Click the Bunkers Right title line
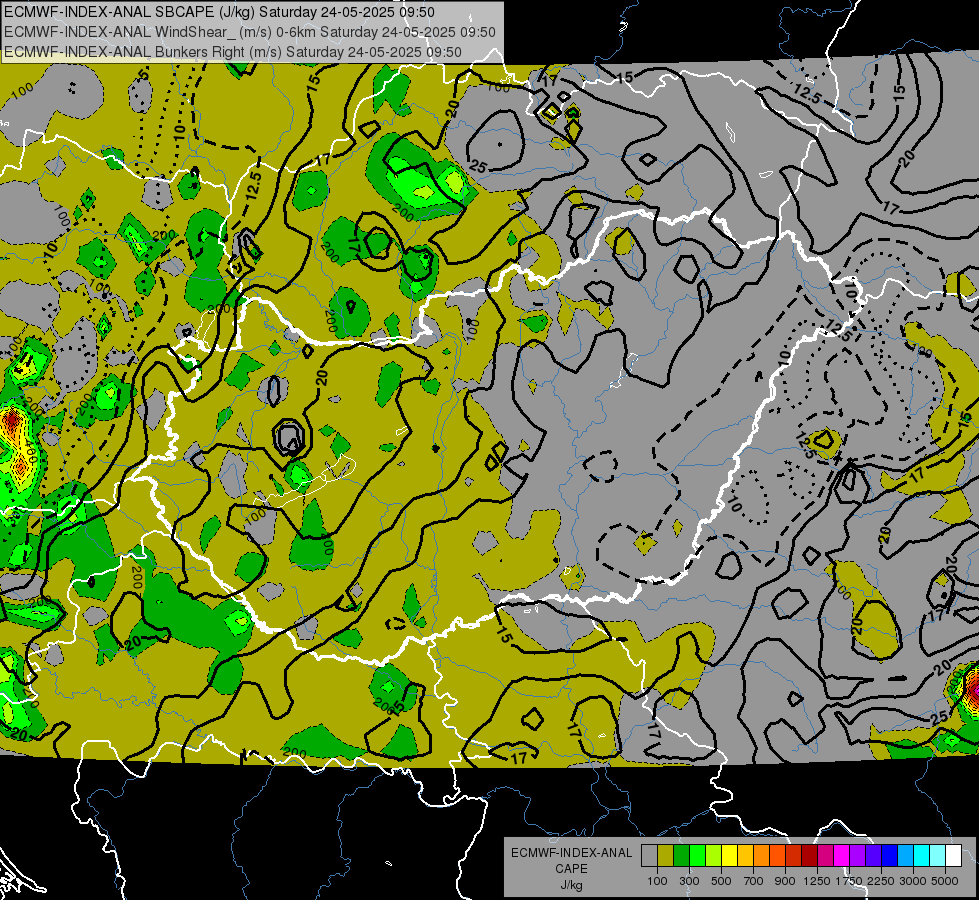979x900 pixels. (233, 52)
